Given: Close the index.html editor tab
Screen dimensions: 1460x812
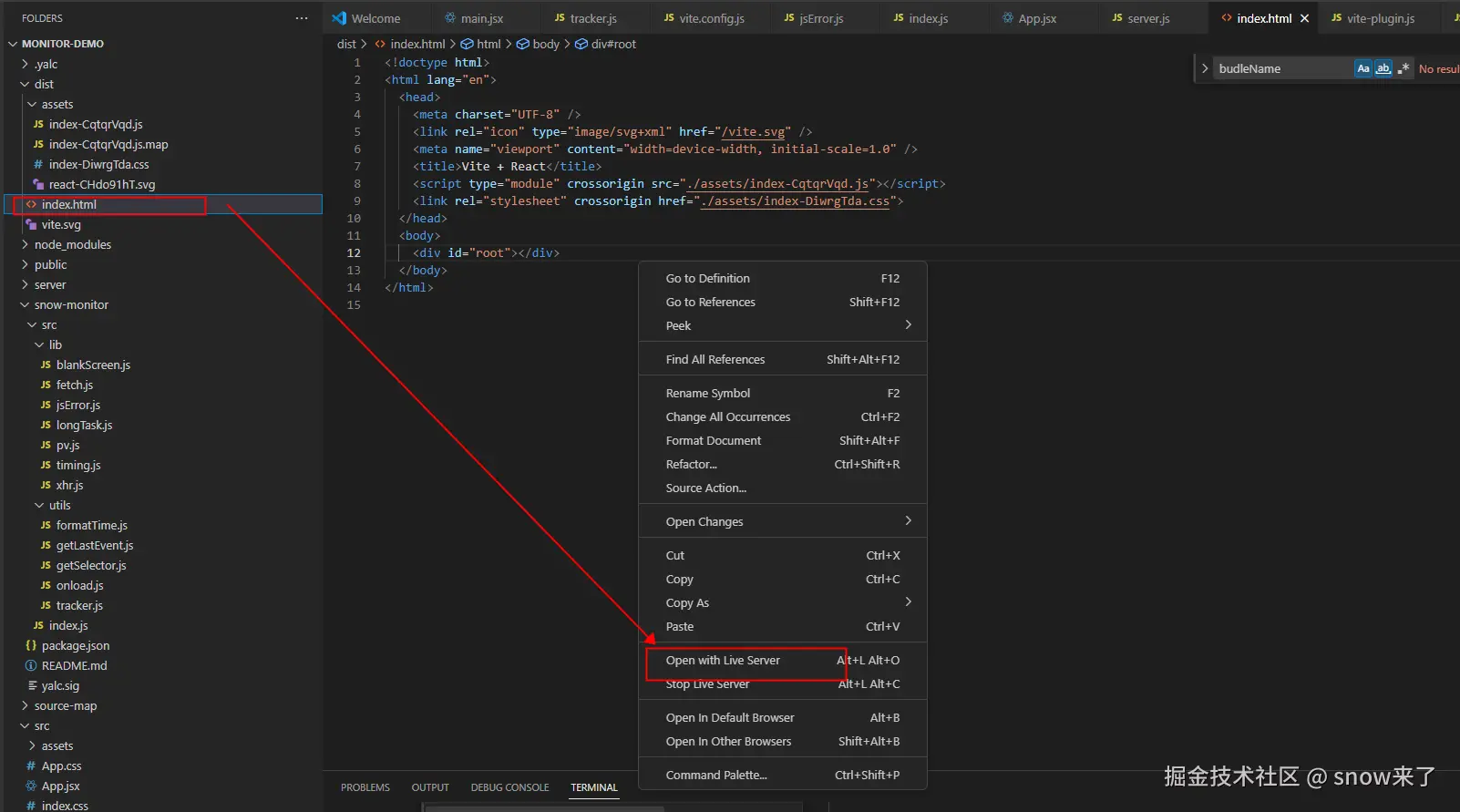Looking at the screenshot, I should [x=1304, y=18].
